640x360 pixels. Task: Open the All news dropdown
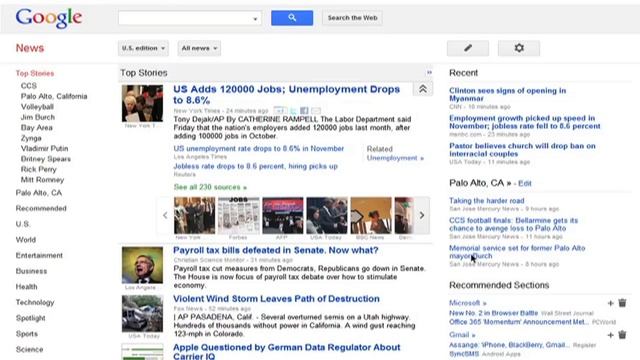coord(199,48)
